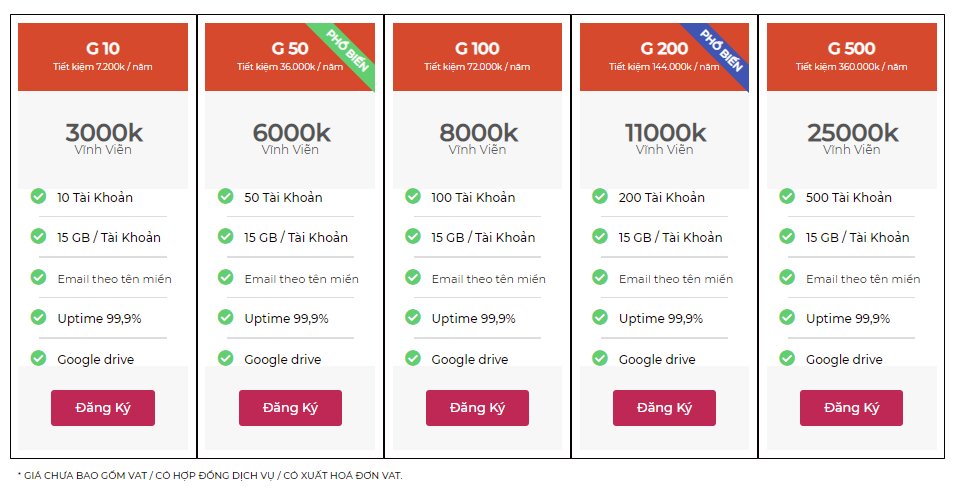Select Đăng Ký under the G 500 plan

851,407
